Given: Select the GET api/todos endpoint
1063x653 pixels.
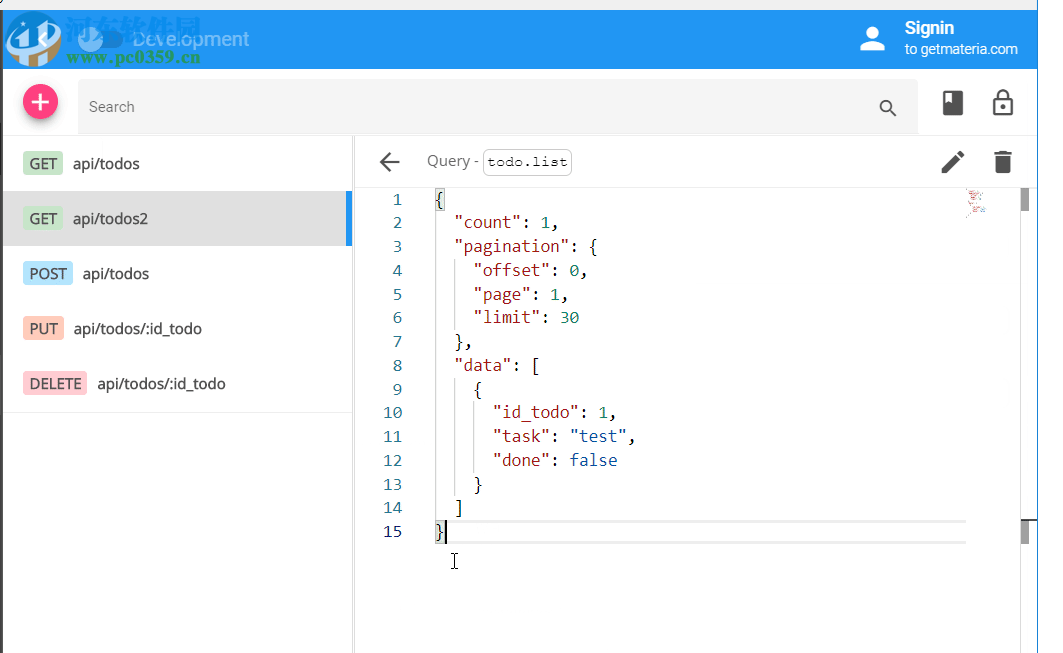Looking at the screenshot, I should (x=106, y=164).
